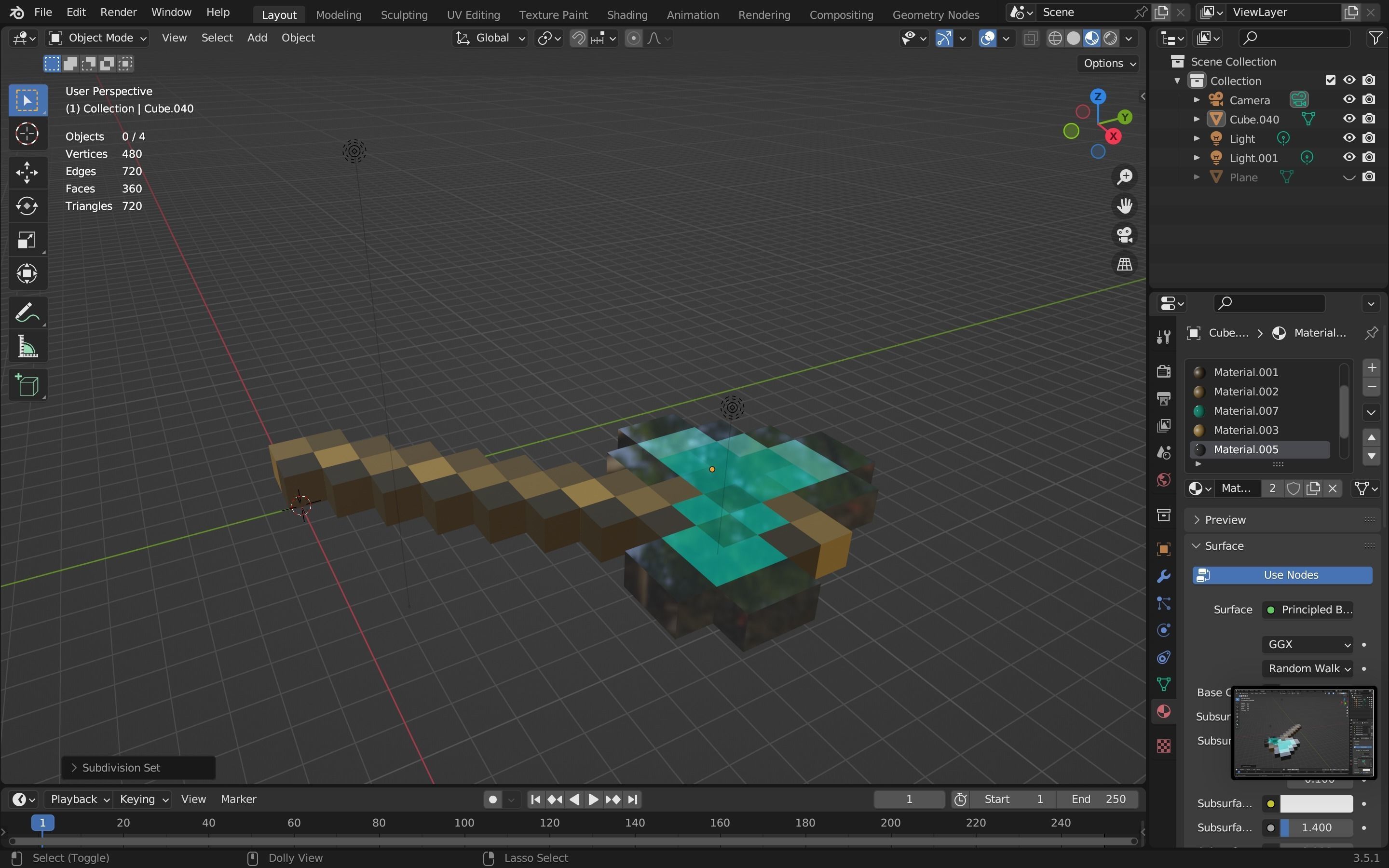This screenshot has height=868, width=1389.
Task: Open the Particles properties tab
Action: 1163,603
